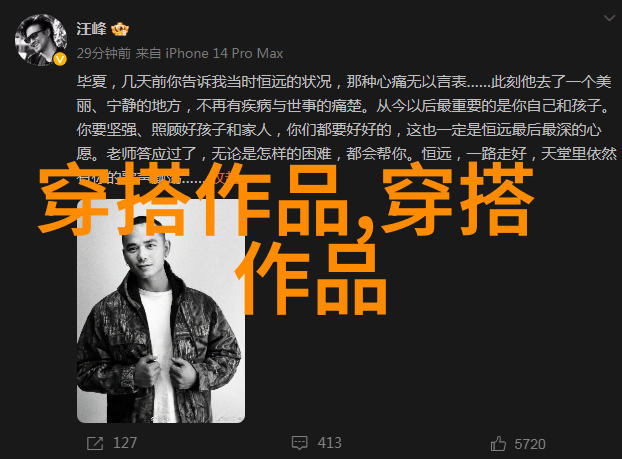Click the post text starting with 毕夏
This screenshot has height=459, width=622.
pyautogui.click(x=347, y=129)
